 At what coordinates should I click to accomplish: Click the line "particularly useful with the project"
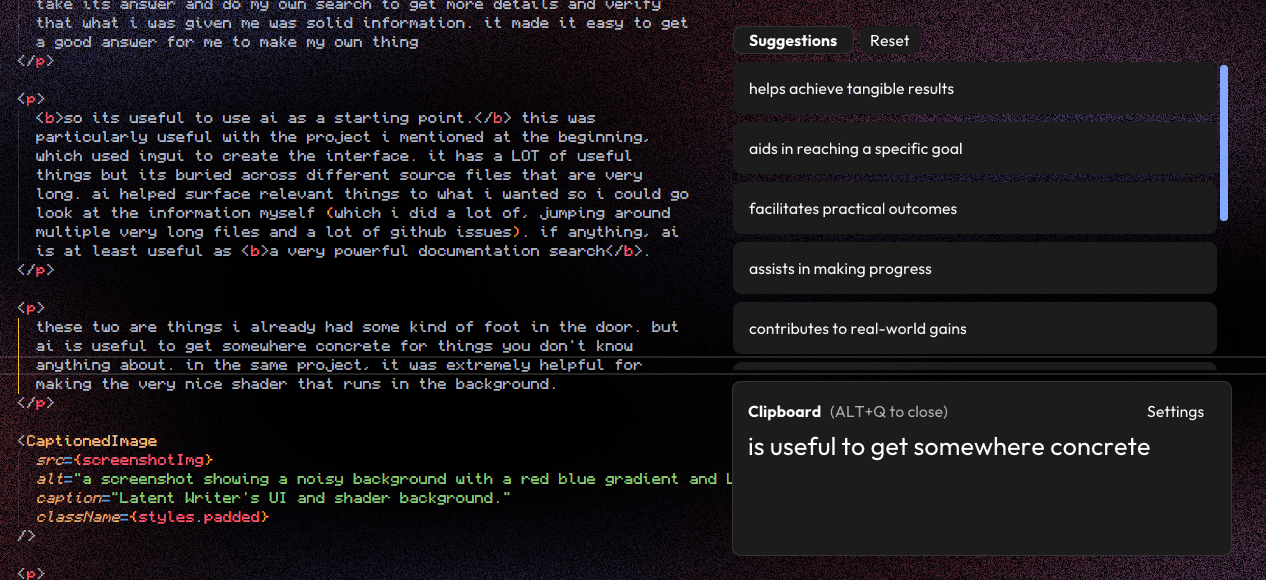pyautogui.click(x=343, y=137)
